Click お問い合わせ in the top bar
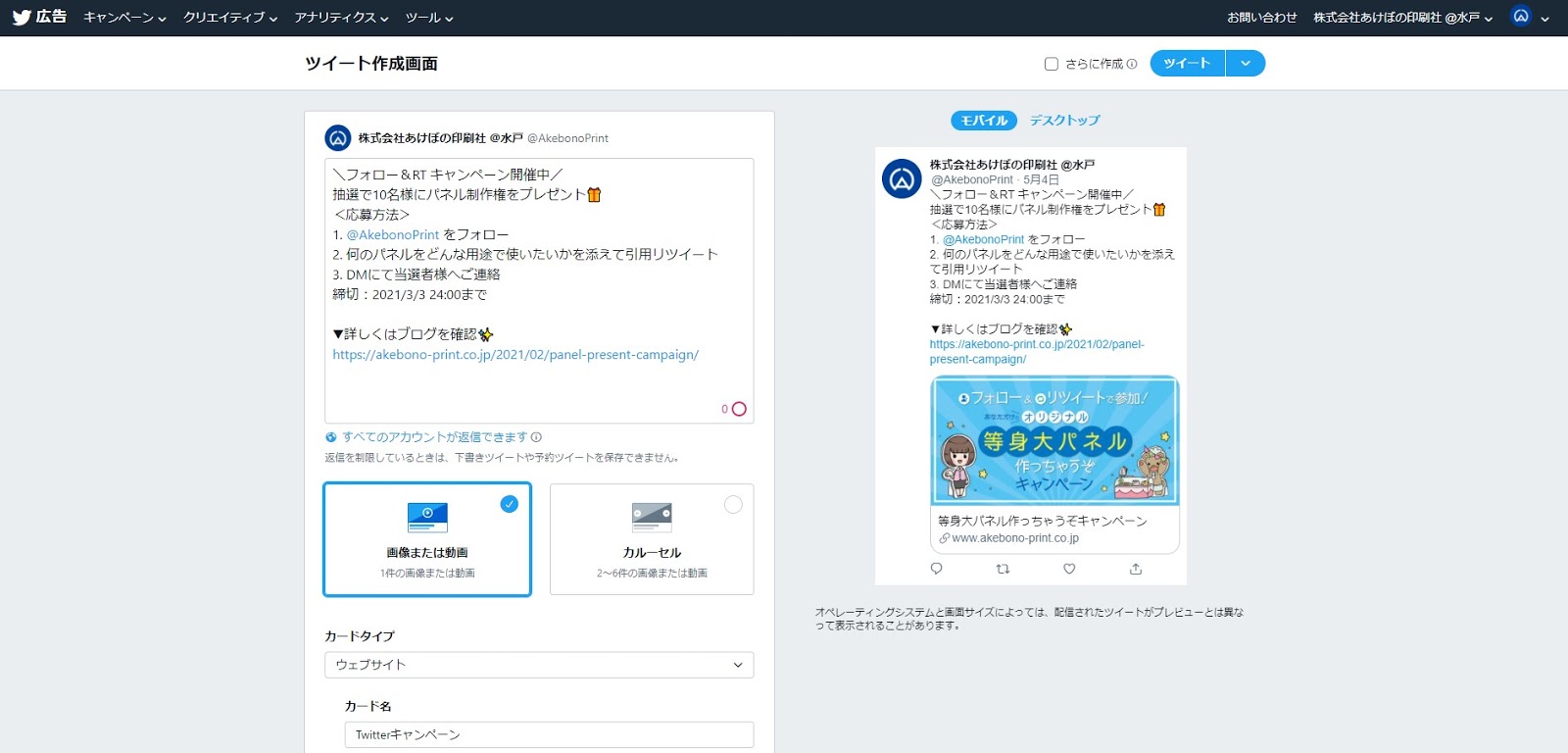Image resolution: width=1568 pixels, height=753 pixels. tap(1261, 18)
